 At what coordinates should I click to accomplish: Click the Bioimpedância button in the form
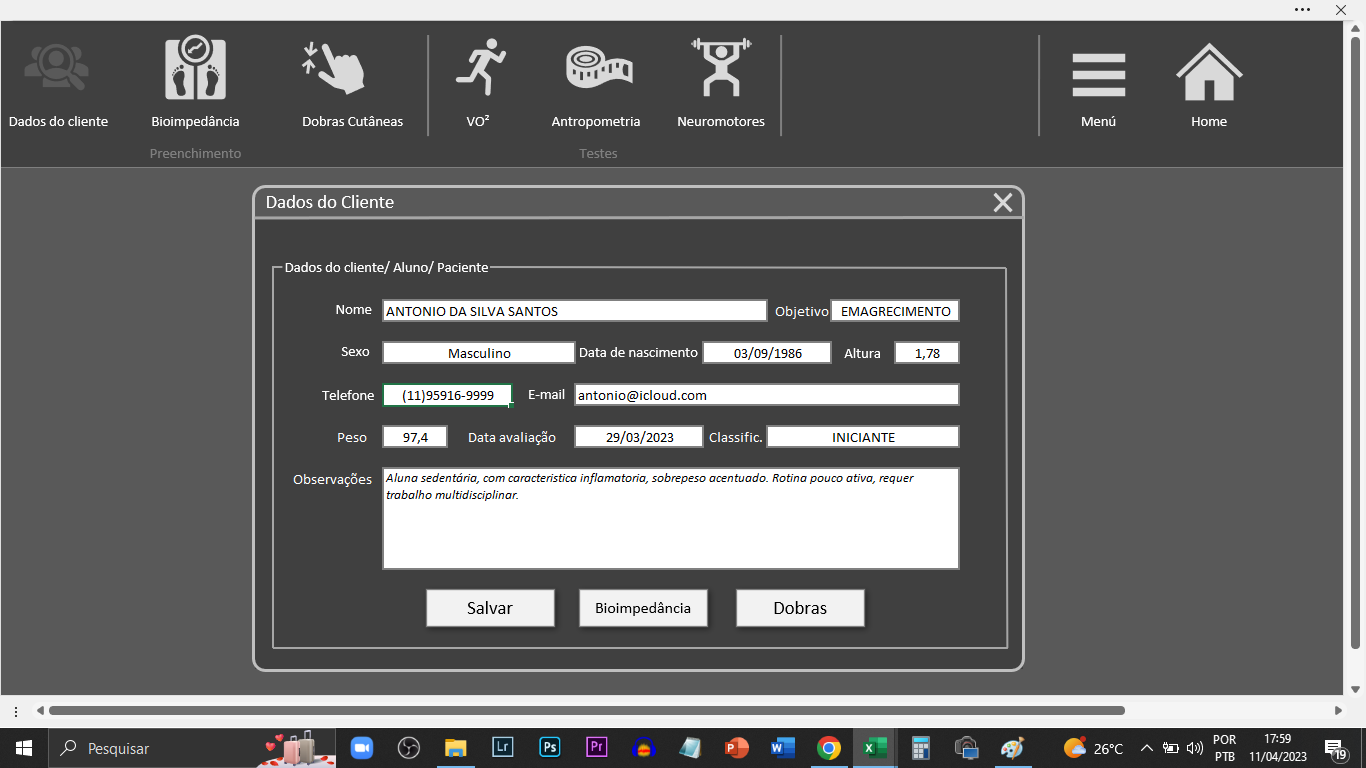coord(643,608)
